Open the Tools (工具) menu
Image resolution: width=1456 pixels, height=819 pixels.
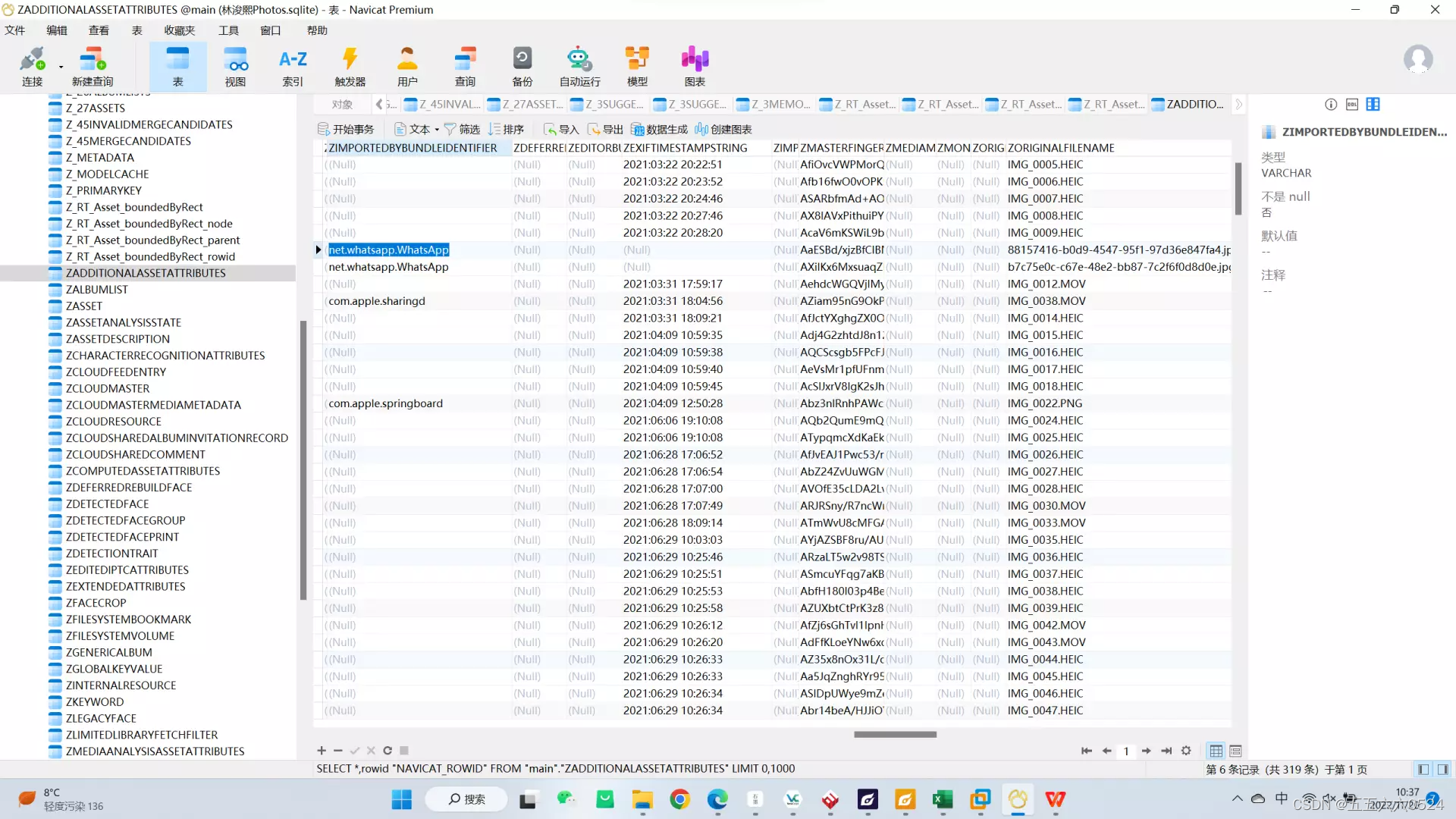pos(228,30)
